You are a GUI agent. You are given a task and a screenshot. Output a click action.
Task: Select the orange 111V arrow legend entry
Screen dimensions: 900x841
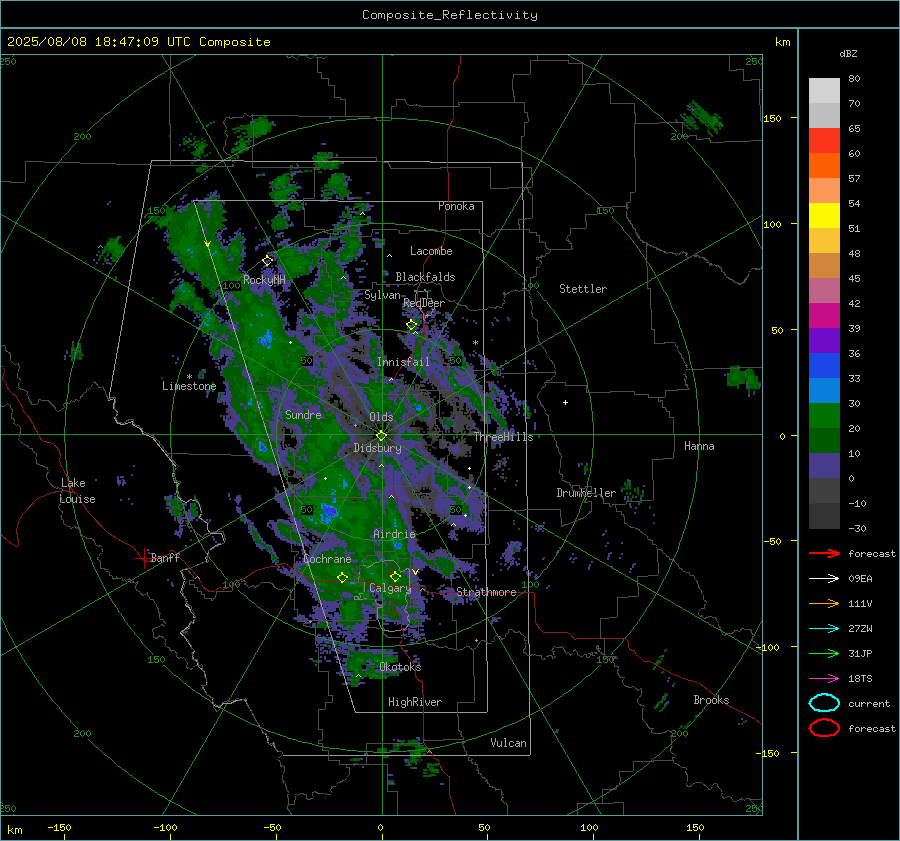coord(824,603)
